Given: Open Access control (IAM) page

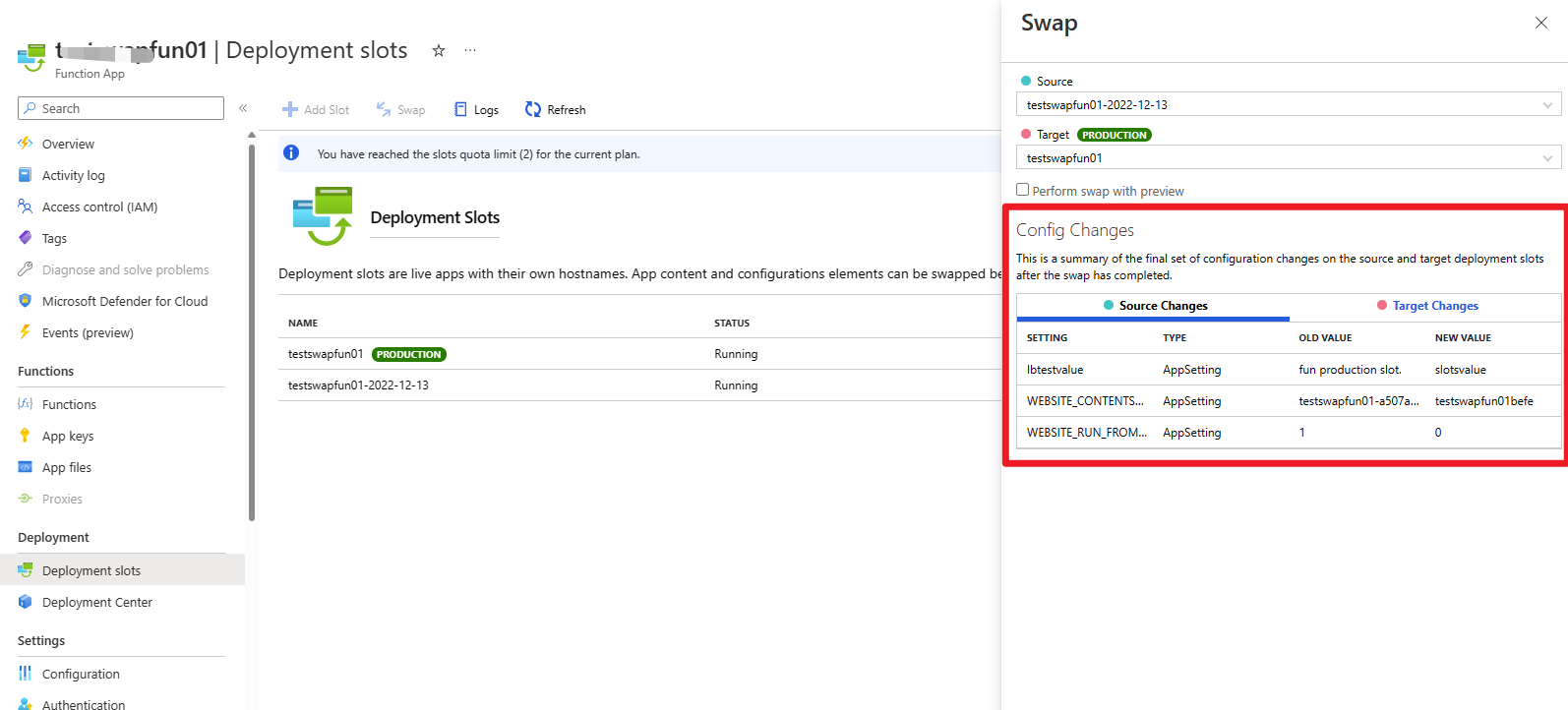Looking at the screenshot, I should click(99, 207).
